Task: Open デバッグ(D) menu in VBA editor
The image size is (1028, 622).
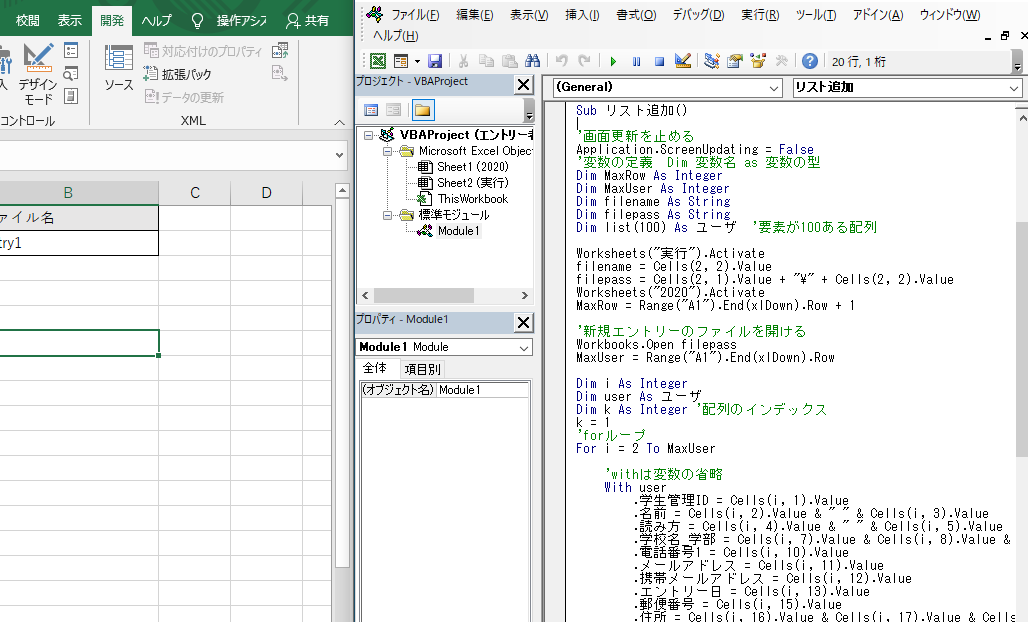Action: tap(698, 14)
